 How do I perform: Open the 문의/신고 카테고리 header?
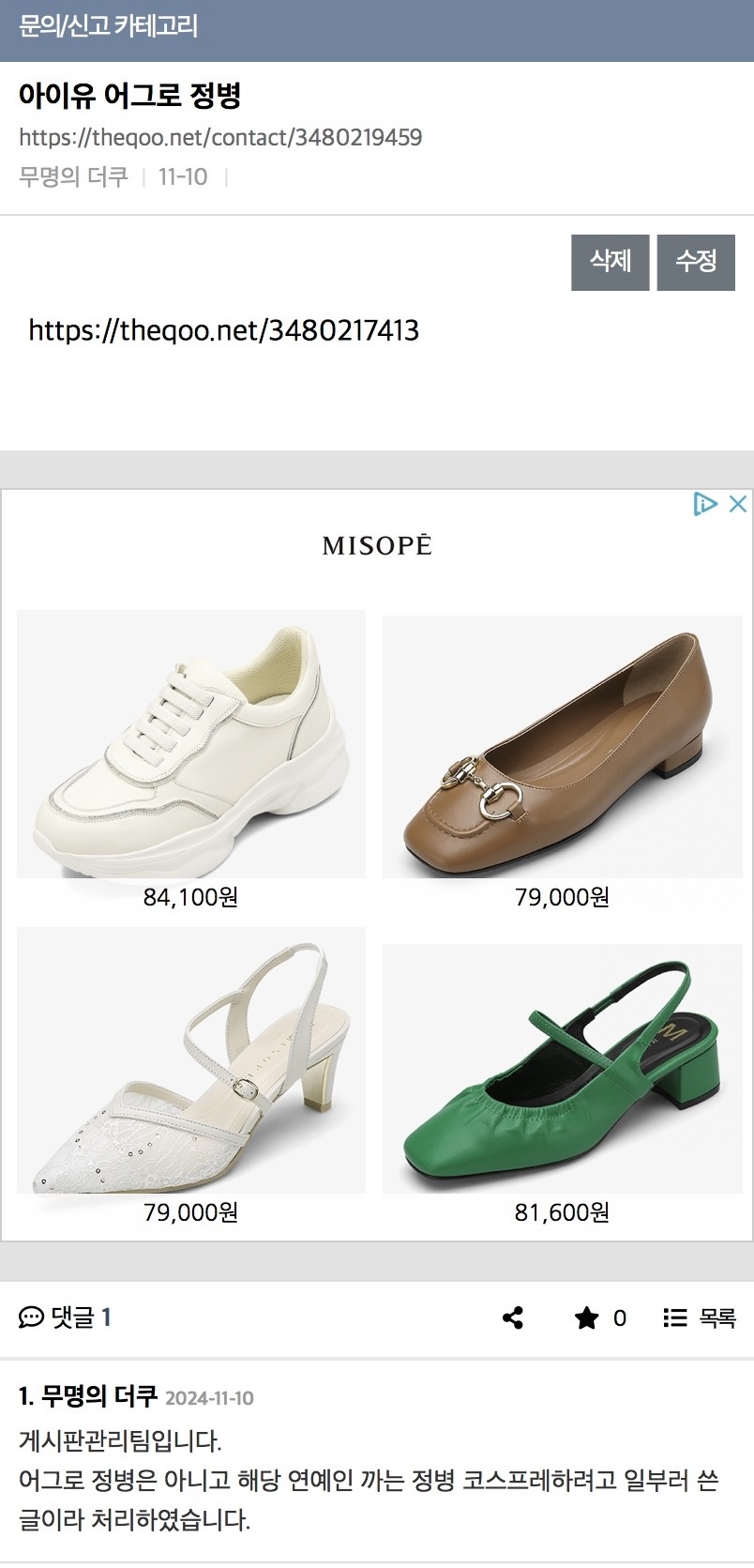108,26
